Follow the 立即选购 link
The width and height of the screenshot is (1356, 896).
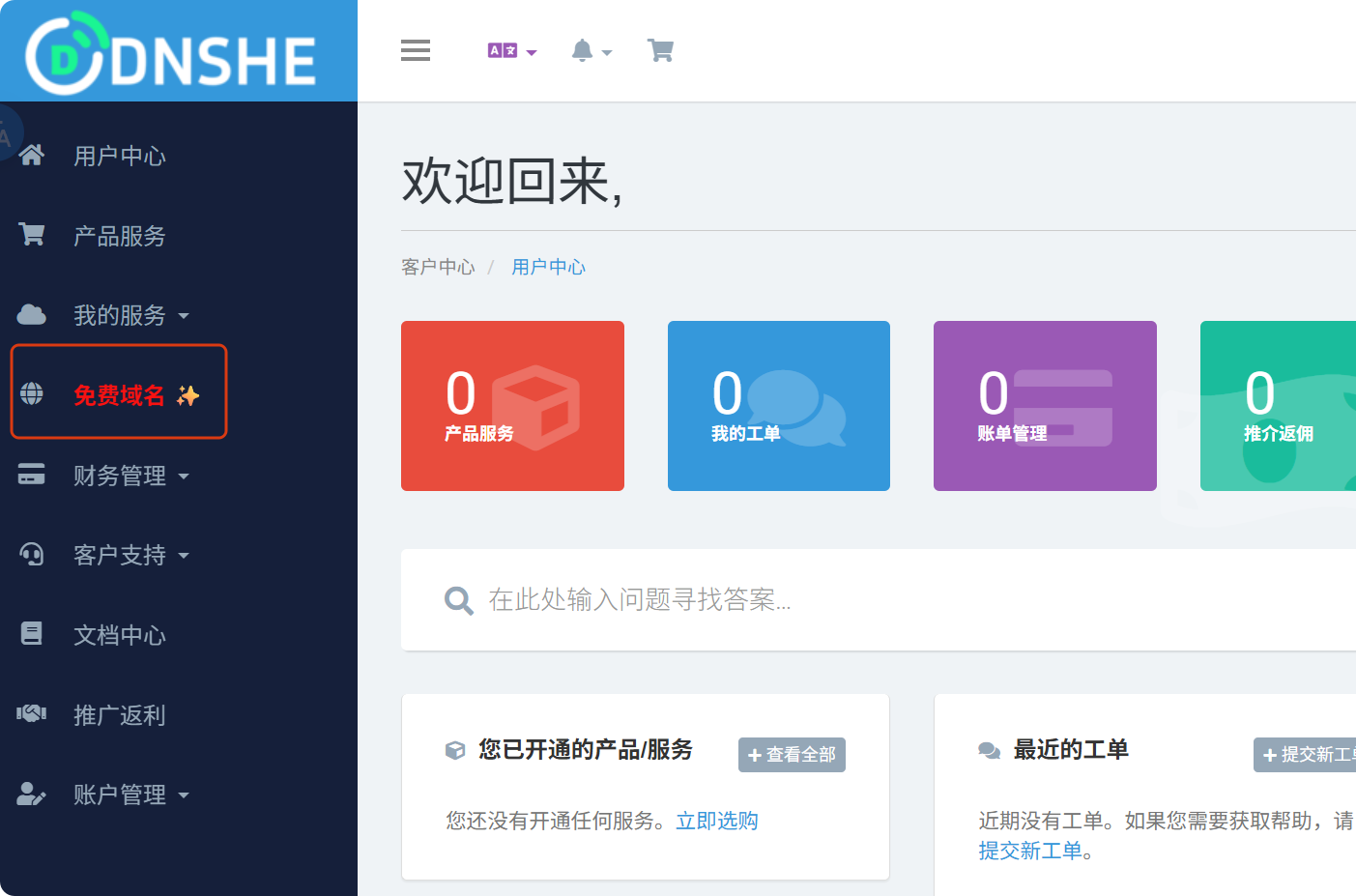coord(716,821)
